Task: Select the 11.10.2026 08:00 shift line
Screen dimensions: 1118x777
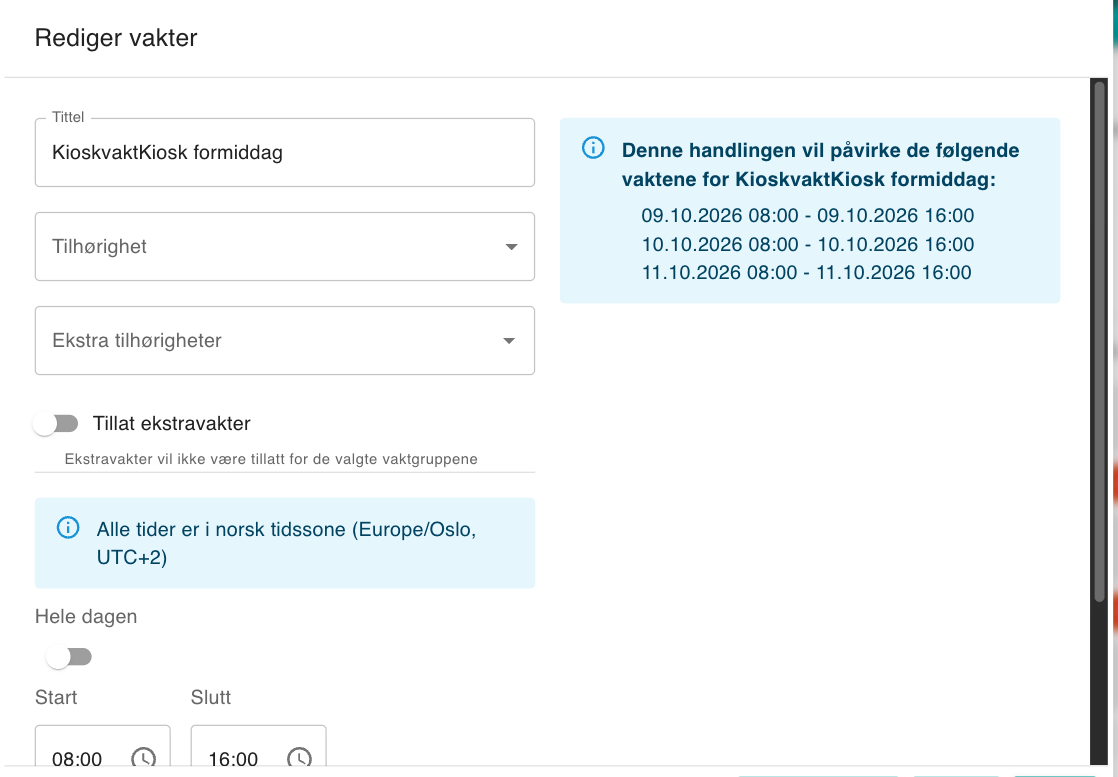Action: 806,272
